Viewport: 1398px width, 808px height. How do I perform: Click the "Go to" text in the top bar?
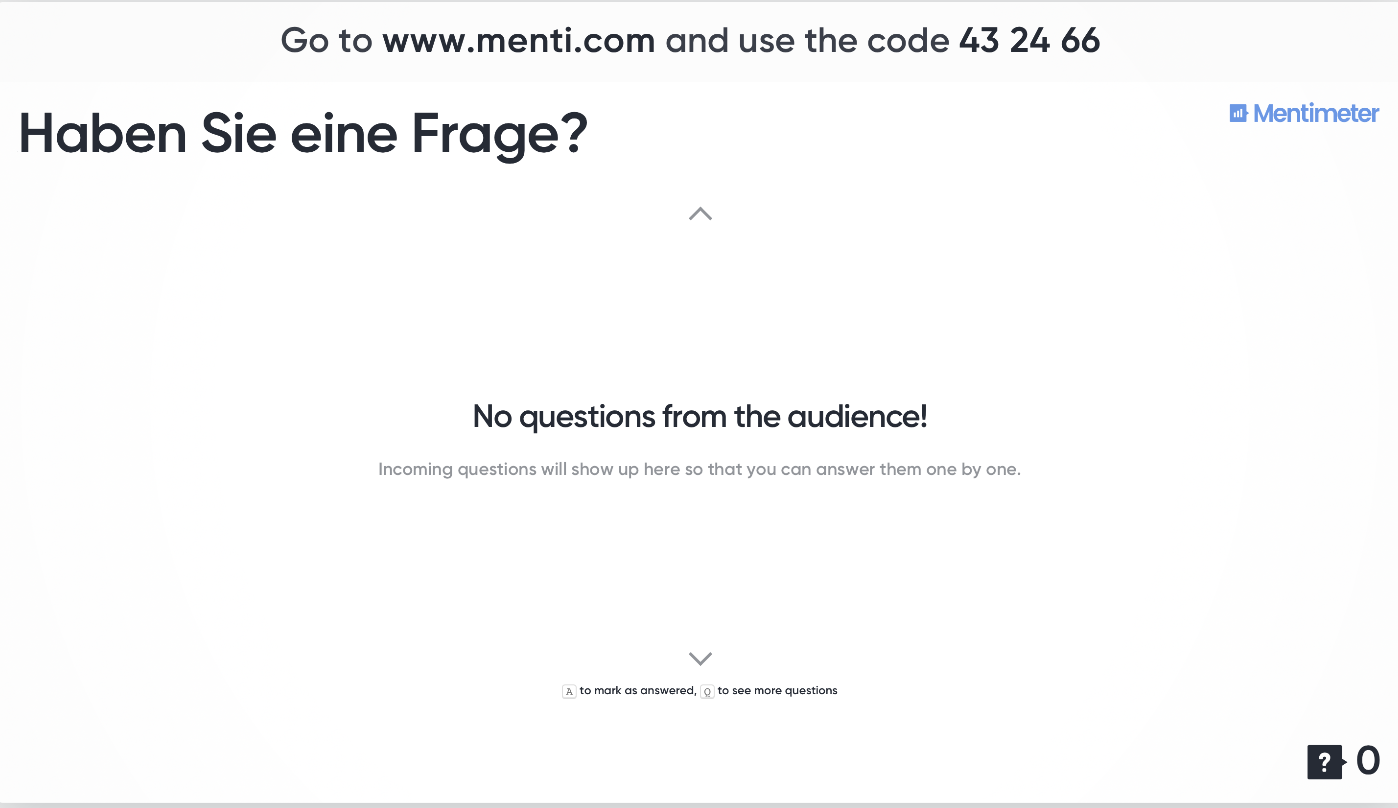pos(327,41)
